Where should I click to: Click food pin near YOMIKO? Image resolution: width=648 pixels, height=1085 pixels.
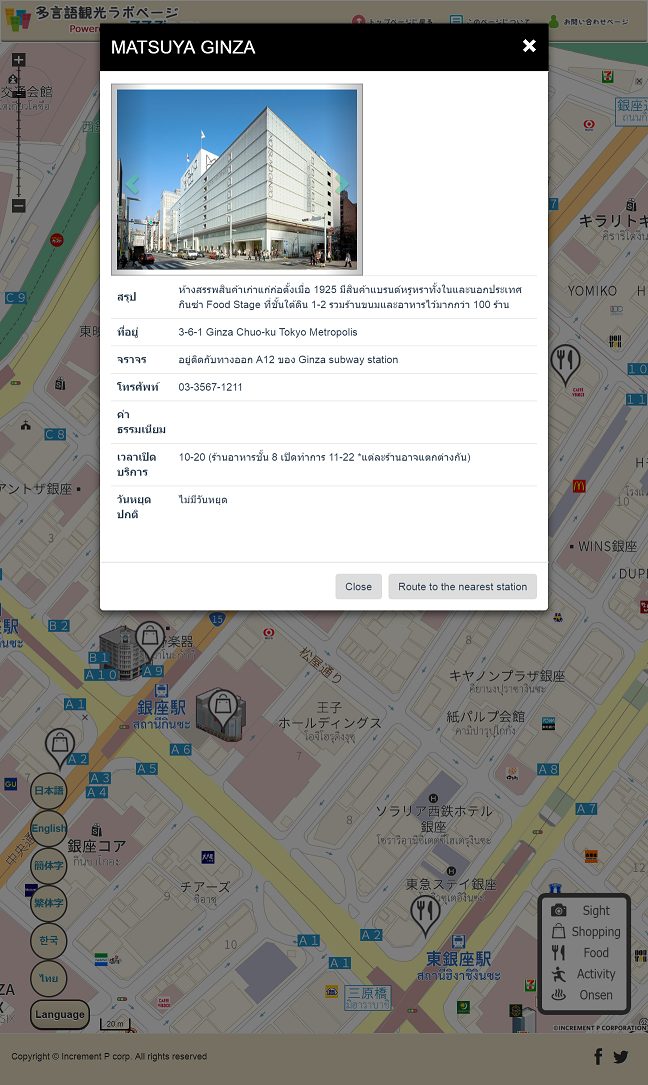click(x=566, y=363)
